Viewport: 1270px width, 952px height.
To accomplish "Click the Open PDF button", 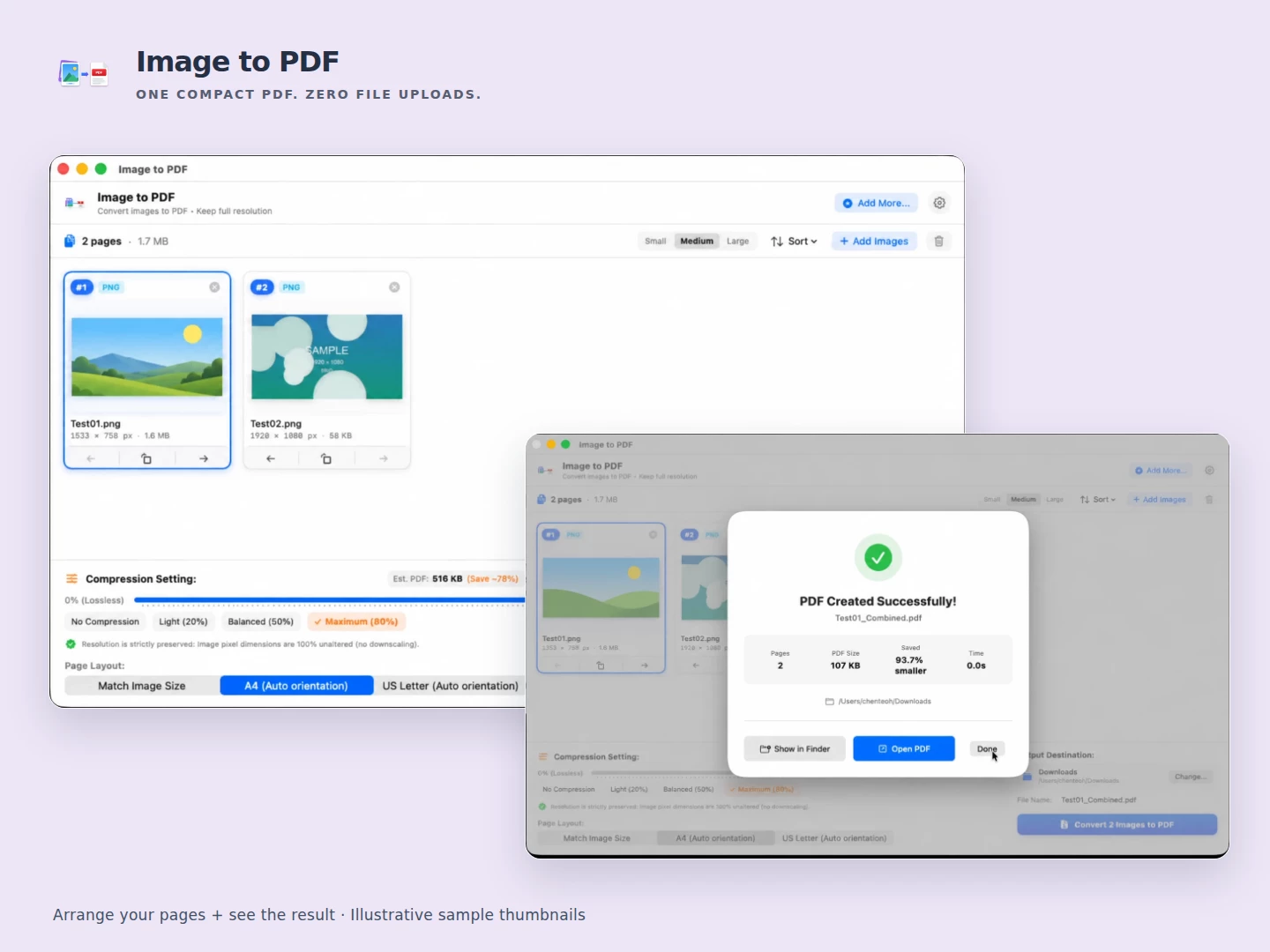I will tap(904, 749).
